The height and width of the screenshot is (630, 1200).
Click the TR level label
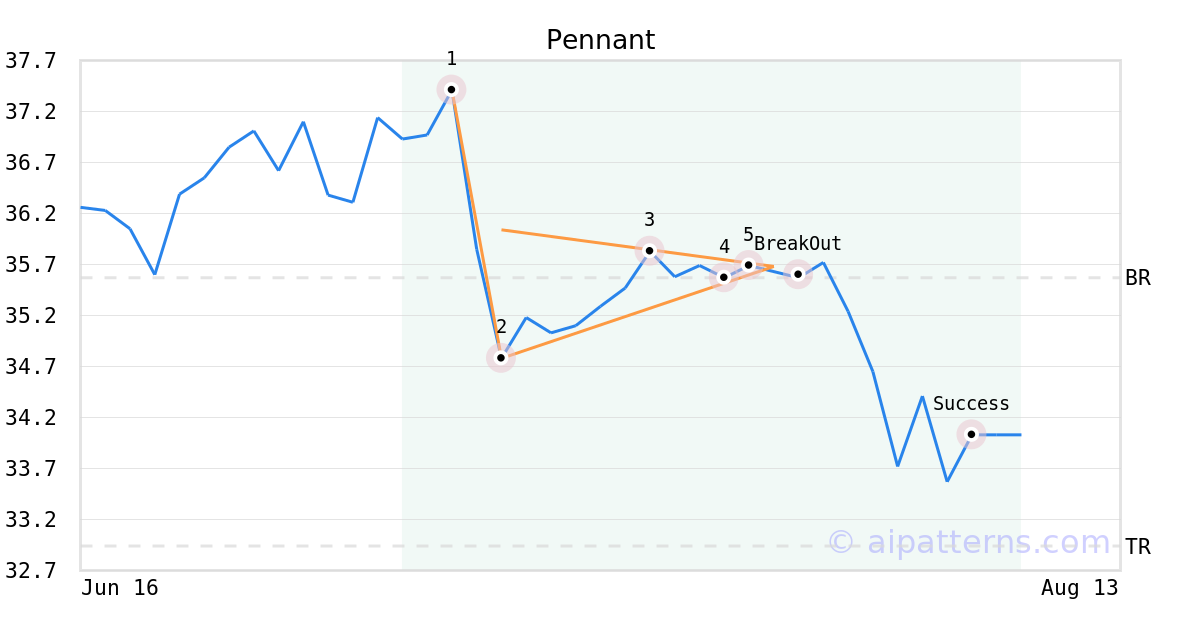[x=1138, y=546]
